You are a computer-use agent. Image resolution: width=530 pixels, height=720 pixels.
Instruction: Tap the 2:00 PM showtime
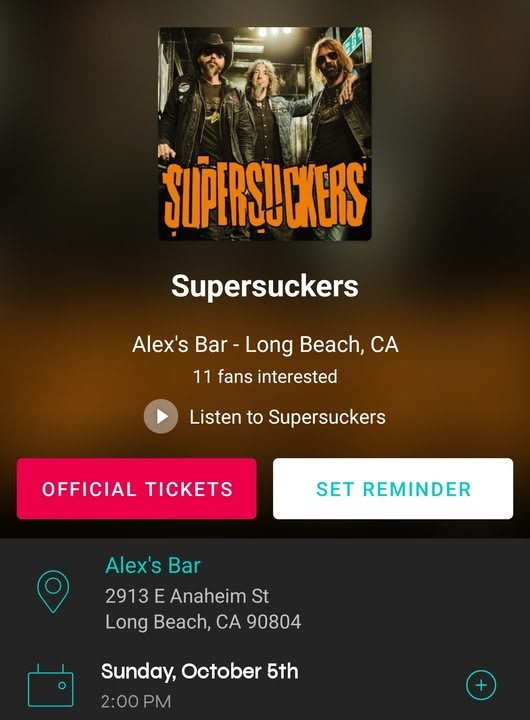point(136,701)
